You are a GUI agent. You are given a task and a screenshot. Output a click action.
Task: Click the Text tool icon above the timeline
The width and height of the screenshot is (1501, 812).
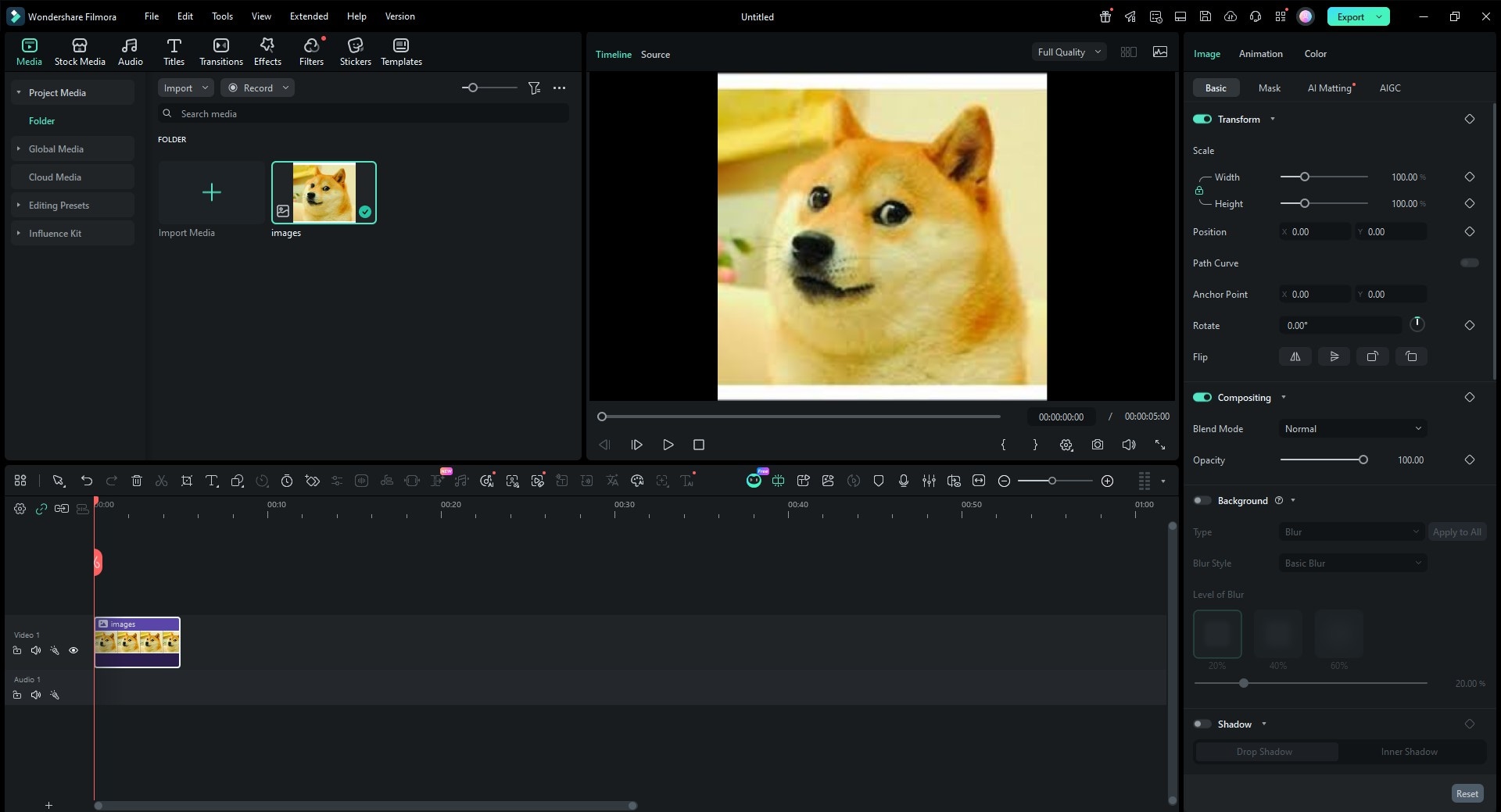click(212, 481)
